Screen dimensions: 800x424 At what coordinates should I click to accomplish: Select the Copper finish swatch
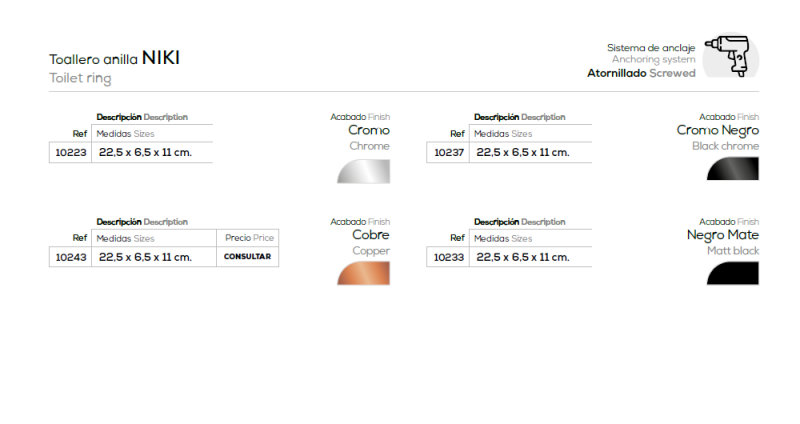point(363,273)
